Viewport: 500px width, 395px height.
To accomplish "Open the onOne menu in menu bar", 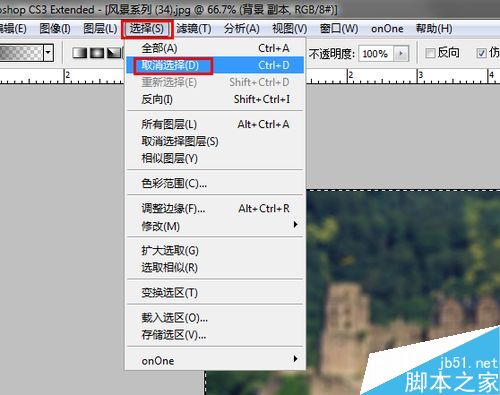I will 387,29.
